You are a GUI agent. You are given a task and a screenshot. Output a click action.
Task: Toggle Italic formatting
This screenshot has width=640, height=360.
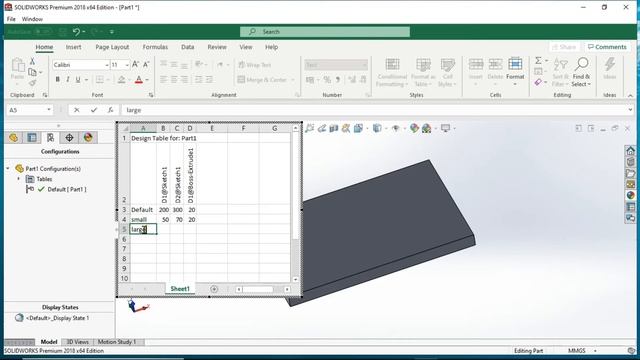tap(67, 79)
